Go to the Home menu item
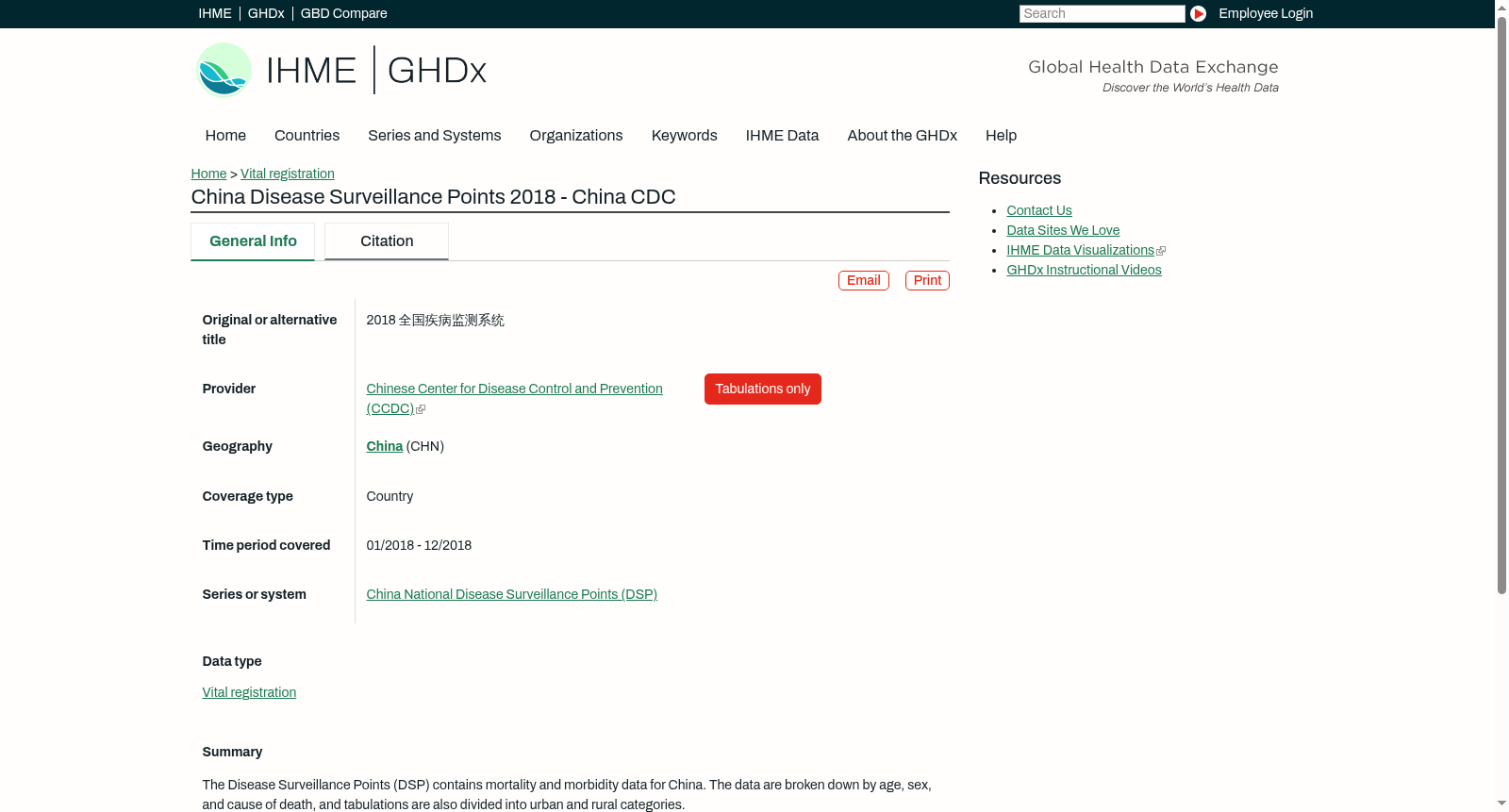The width and height of the screenshot is (1509, 812). 225,136
